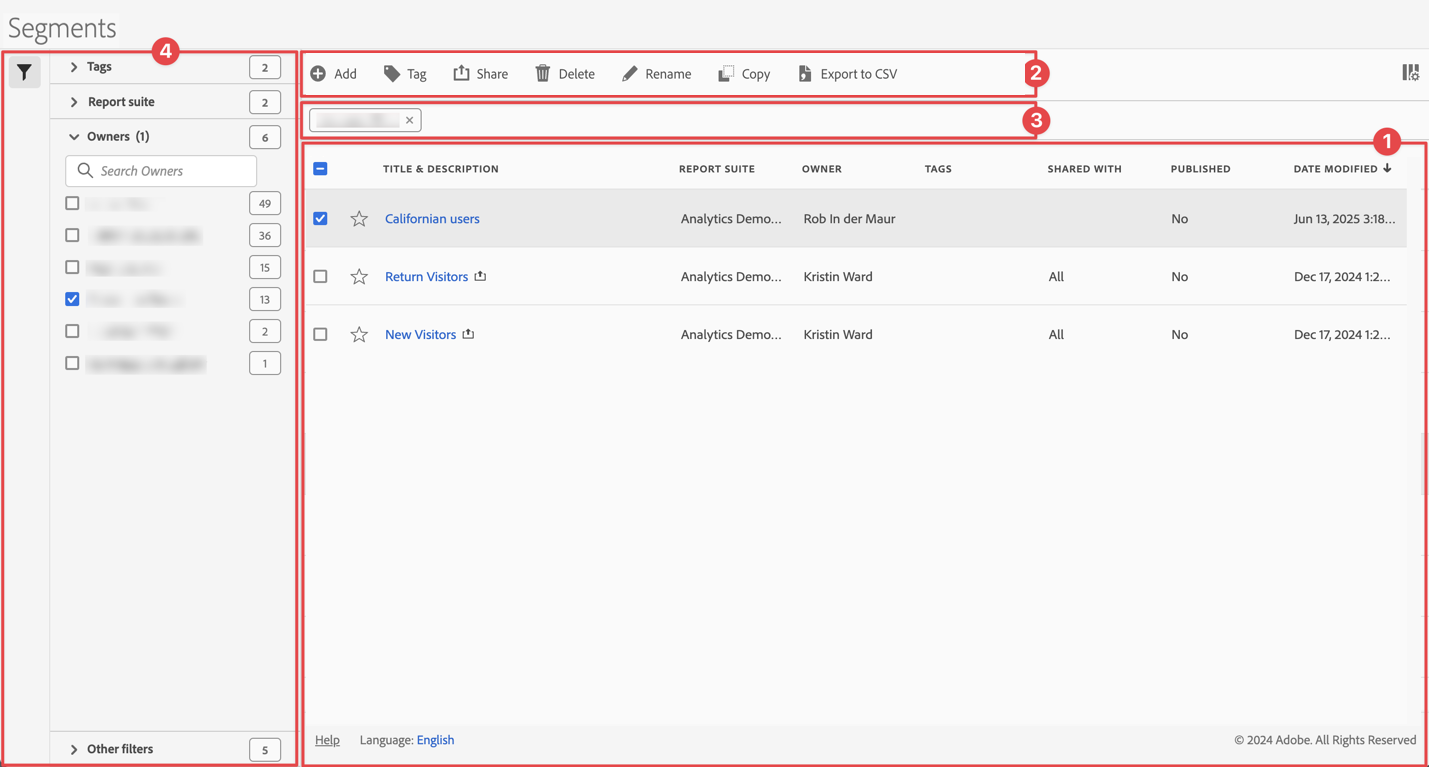Click the Date Modified sort arrow
Image resolution: width=1429 pixels, height=767 pixels.
[x=1387, y=168]
